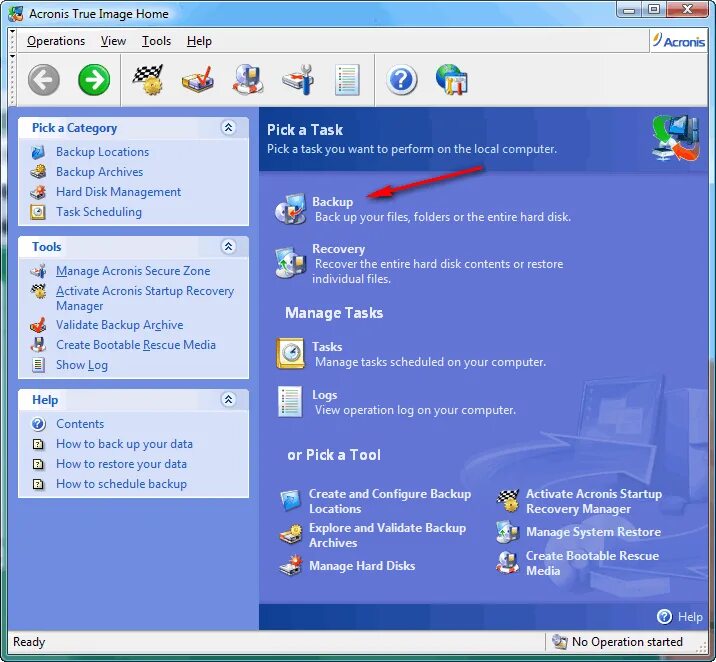The height and width of the screenshot is (662, 716).
Task: Click the globe web support toolbar icon
Action: pos(452,80)
